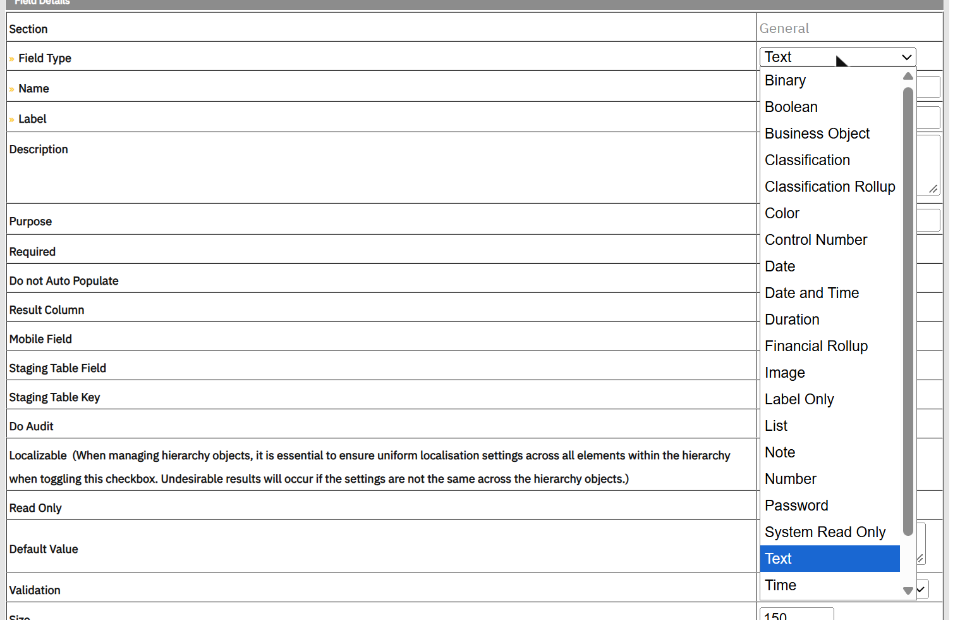The height and width of the screenshot is (620, 960).
Task: Click the Staging Table Key label
Action: click(x=54, y=397)
